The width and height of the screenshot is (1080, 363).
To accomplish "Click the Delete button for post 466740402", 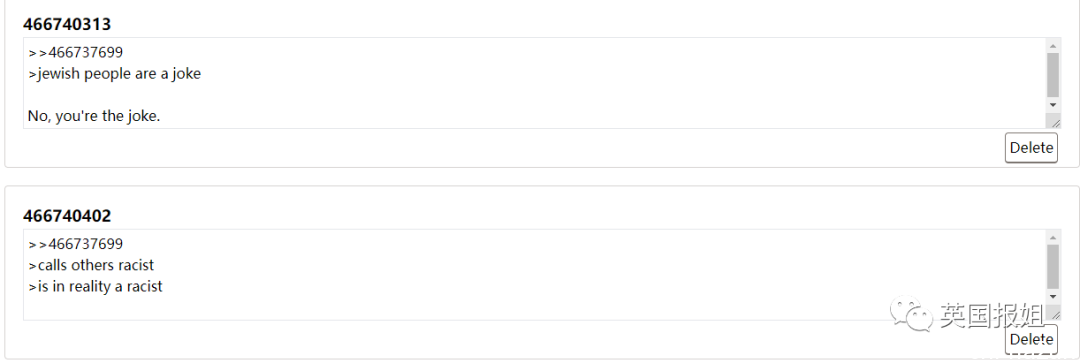I will click(x=1031, y=339).
